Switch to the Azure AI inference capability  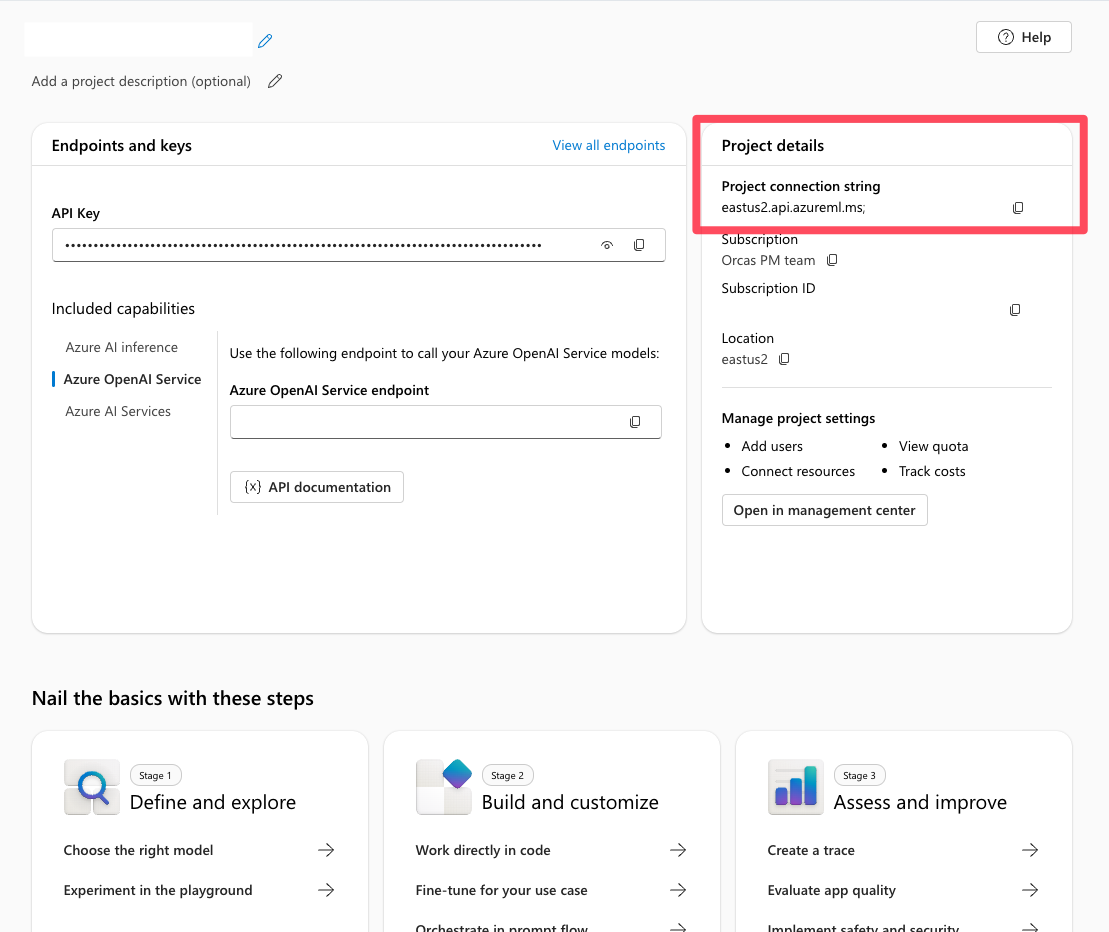pyautogui.click(x=121, y=346)
